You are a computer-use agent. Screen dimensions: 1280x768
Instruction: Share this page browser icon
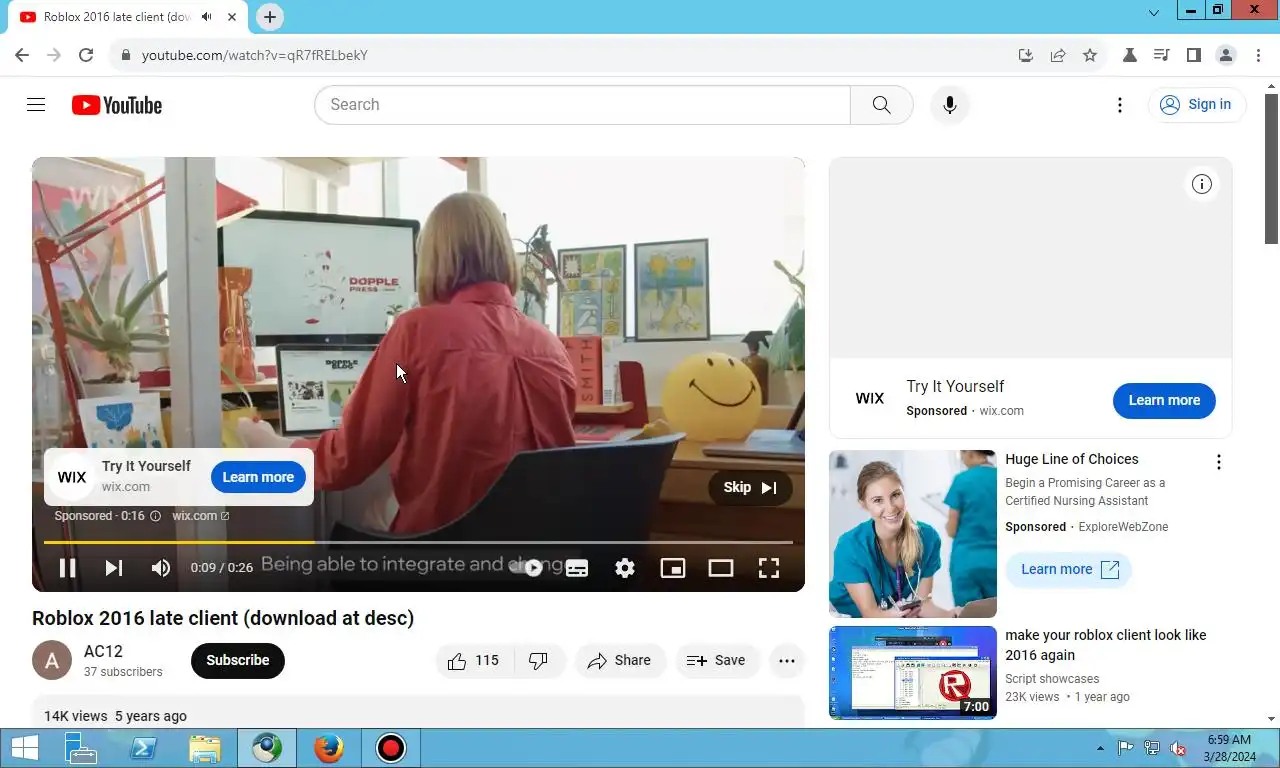(x=1058, y=55)
